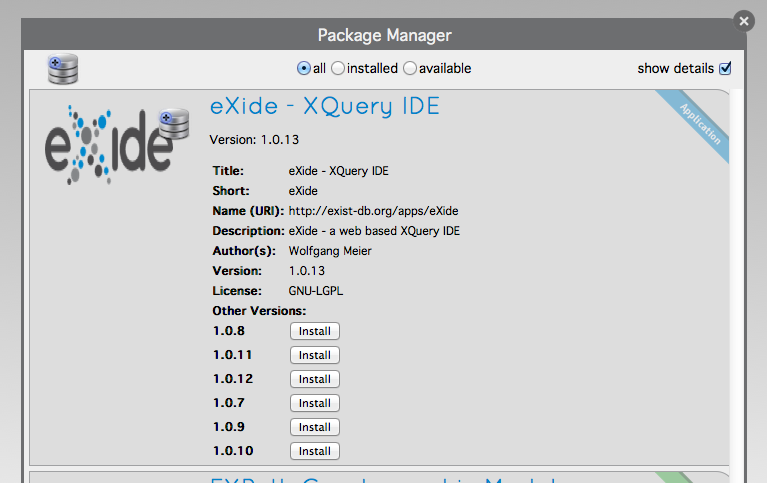Image resolution: width=767 pixels, height=483 pixels.
Task: Choose the "available" packages filter
Action: point(409,69)
